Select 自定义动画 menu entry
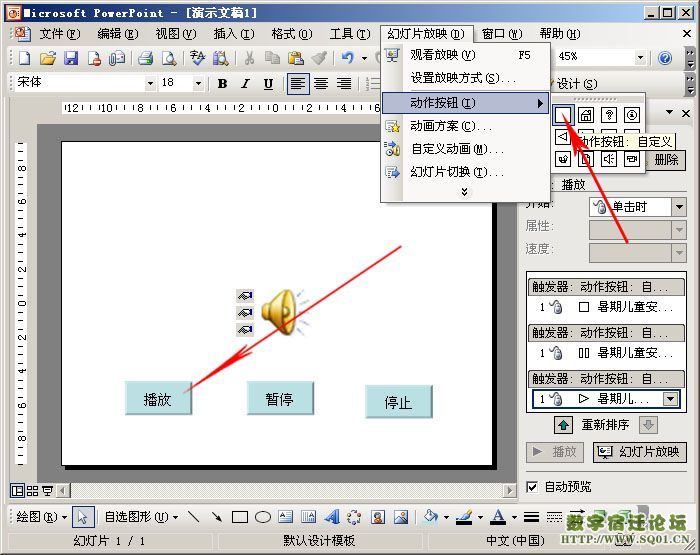This screenshot has height=555, width=700. 465,149
